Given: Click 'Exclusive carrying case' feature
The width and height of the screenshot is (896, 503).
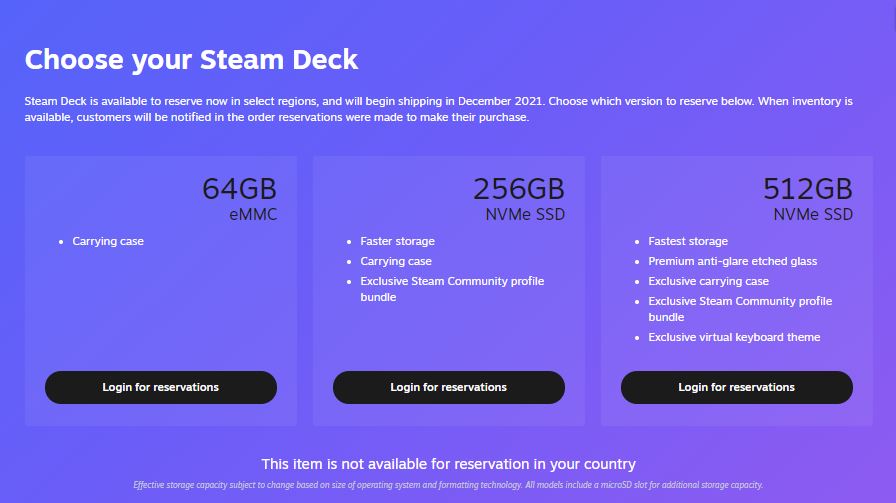Looking at the screenshot, I should pyautogui.click(x=709, y=281).
